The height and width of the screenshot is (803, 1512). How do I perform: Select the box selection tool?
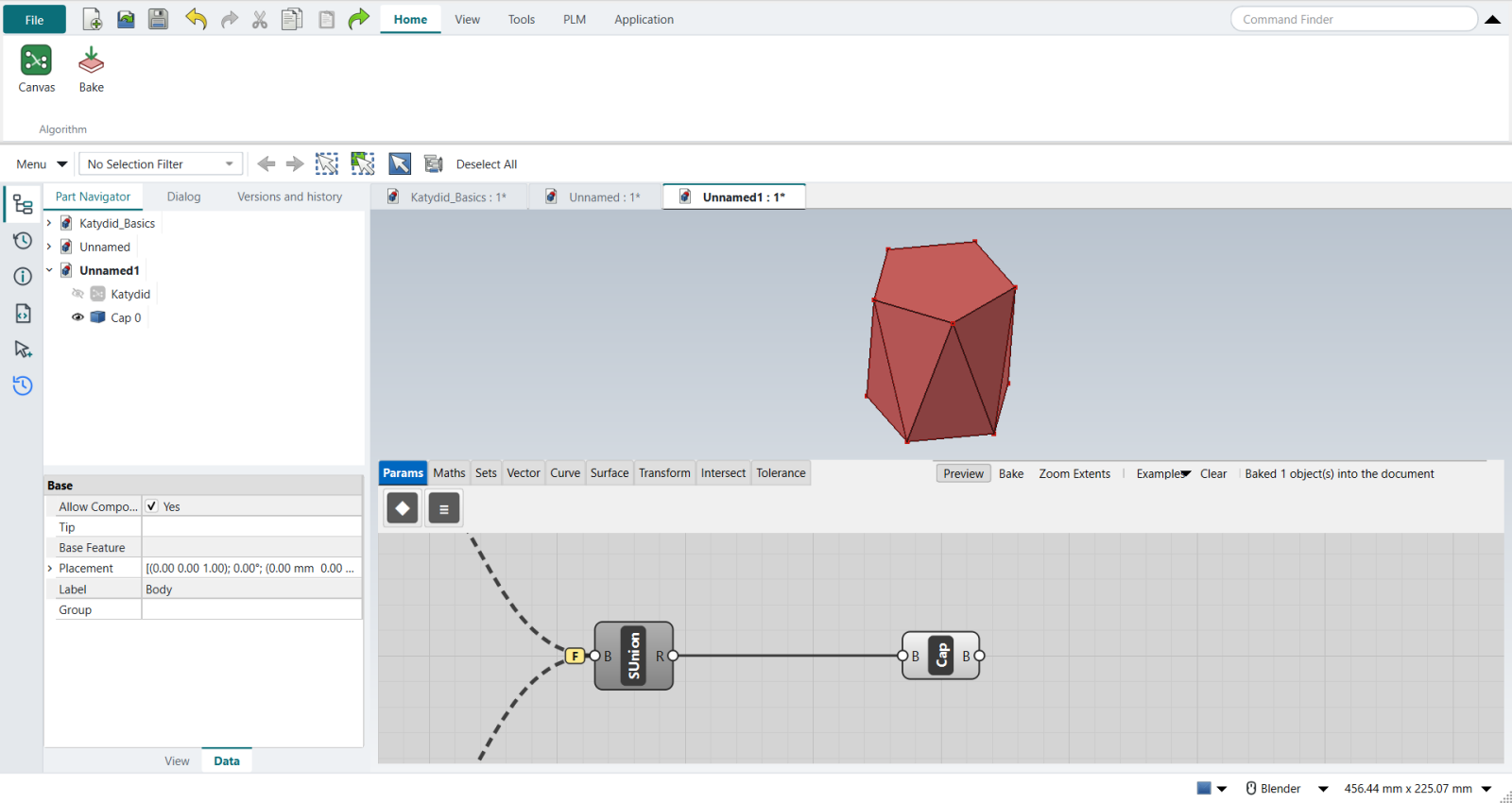(x=327, y=163)
